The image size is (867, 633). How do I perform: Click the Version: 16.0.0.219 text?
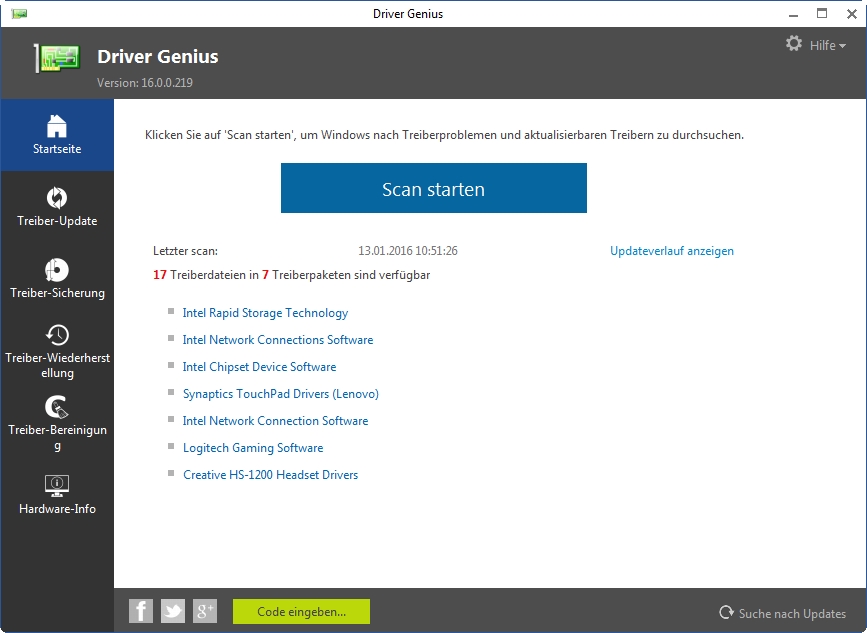[x=145, y=83]
